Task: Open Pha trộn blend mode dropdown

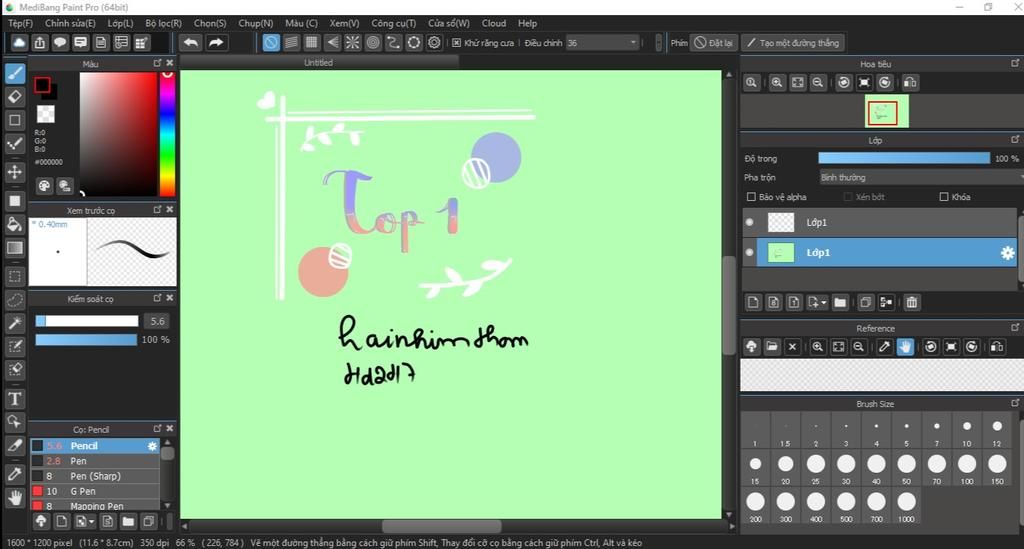Action: pos(921,178)
